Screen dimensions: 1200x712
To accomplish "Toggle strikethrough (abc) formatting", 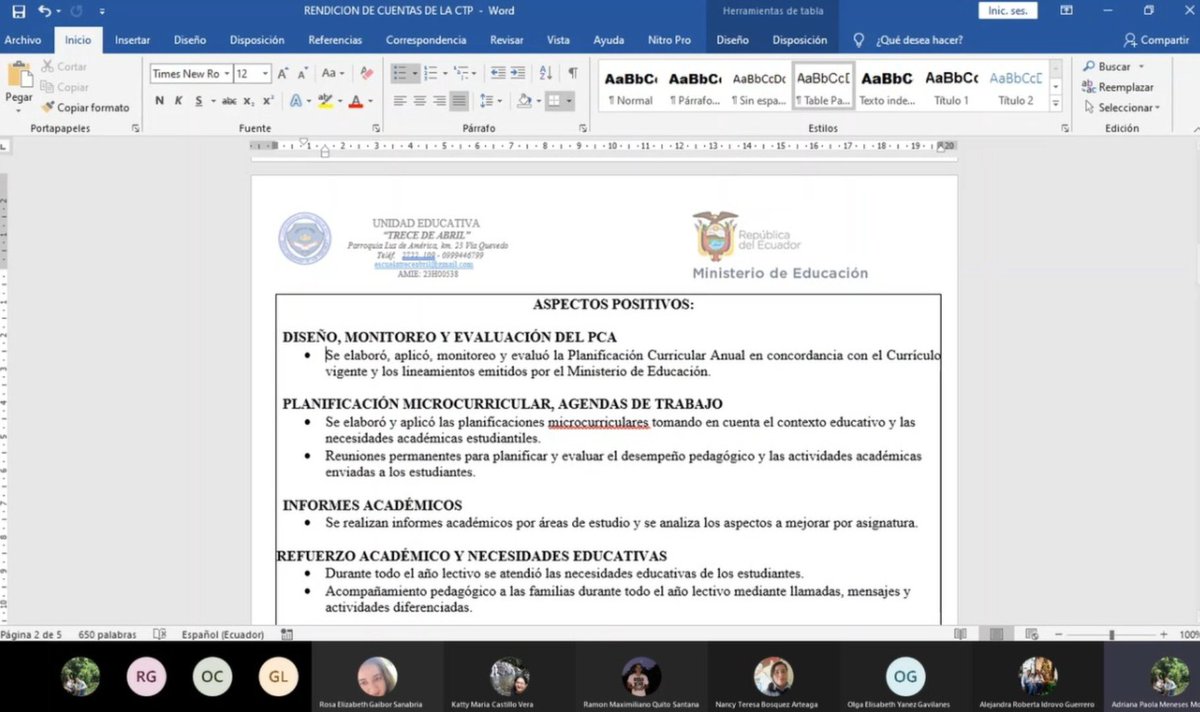I will [229, 101].
